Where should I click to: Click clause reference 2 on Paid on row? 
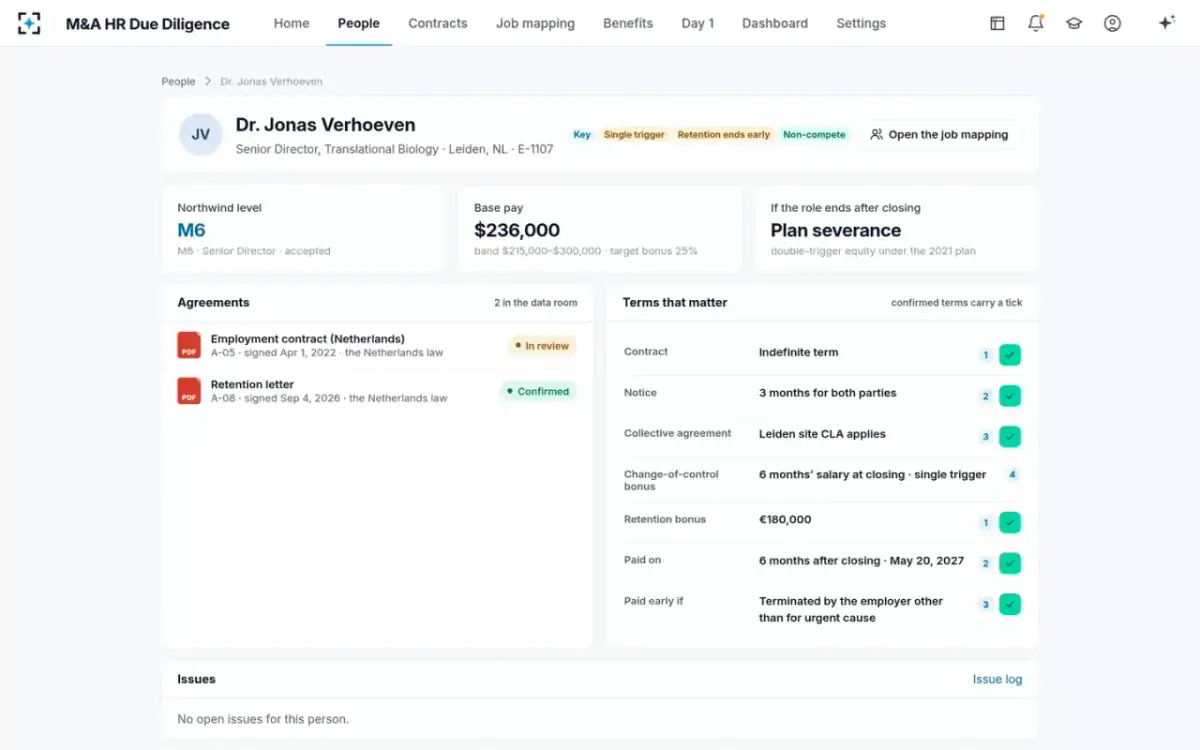coord(985,563)
